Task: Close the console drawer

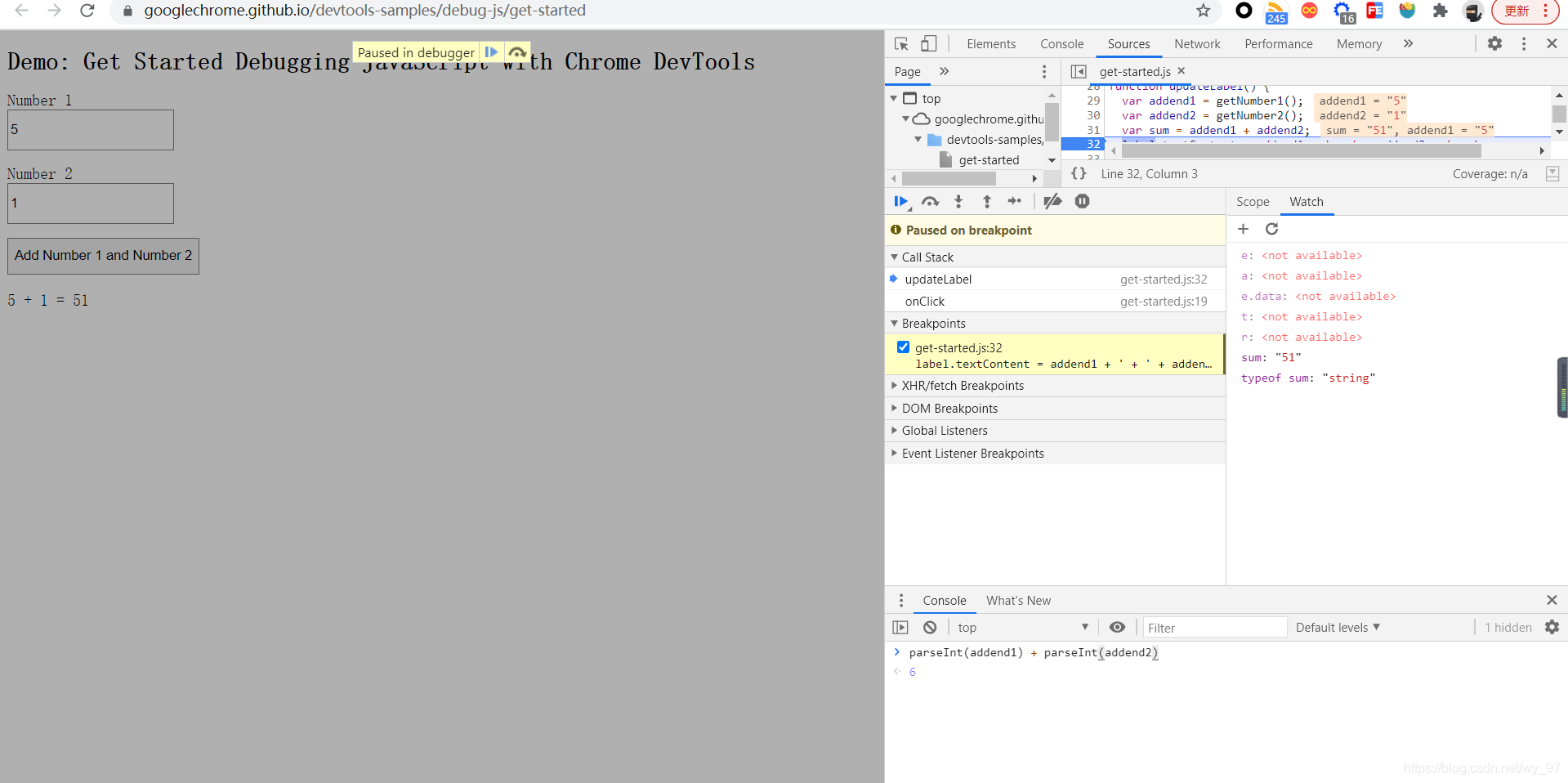Action: click(x=1552, y=600)
